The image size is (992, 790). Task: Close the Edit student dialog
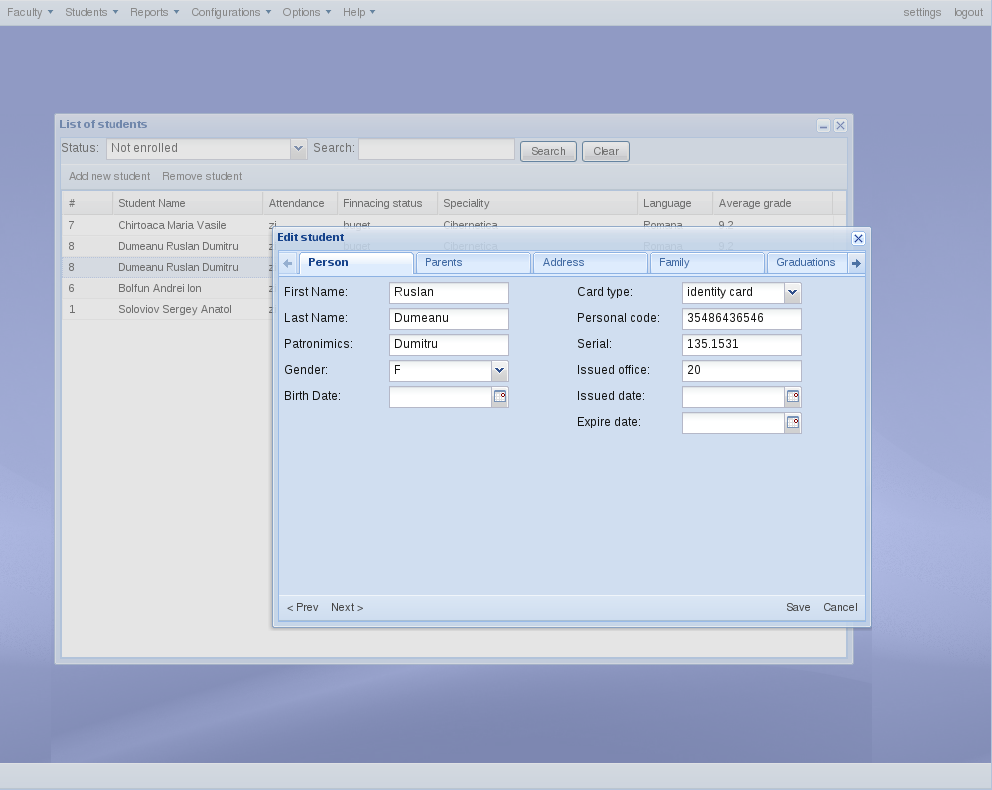(858, 238)
